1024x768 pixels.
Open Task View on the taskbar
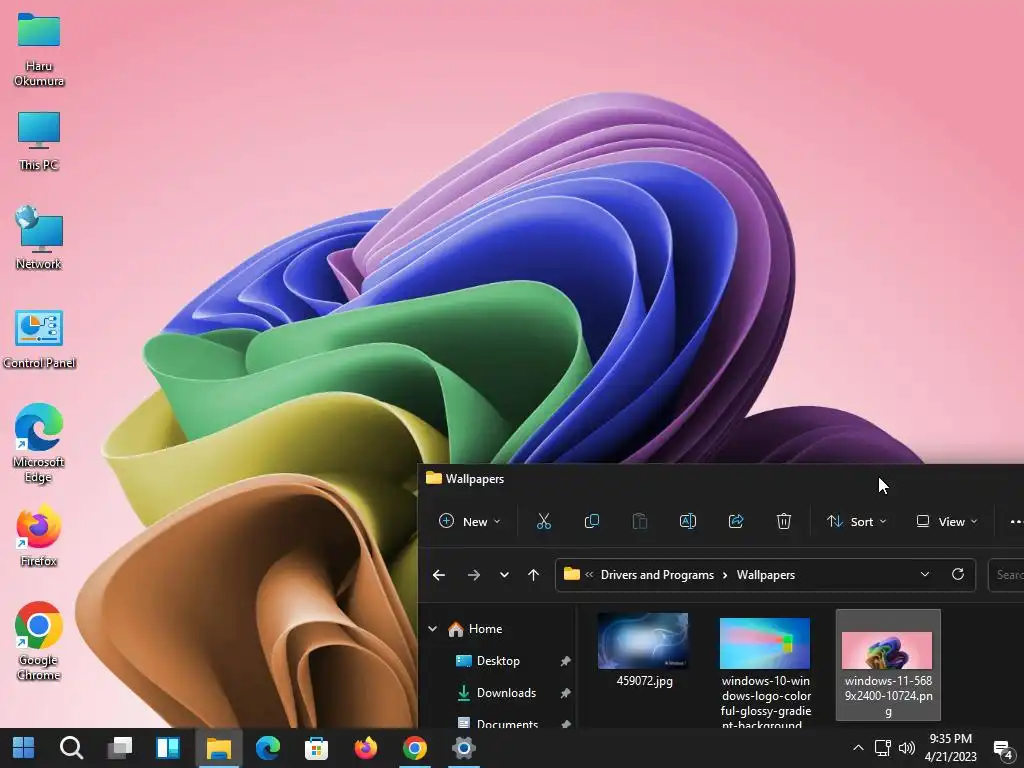pyautogui.click(x=120, y=748)
